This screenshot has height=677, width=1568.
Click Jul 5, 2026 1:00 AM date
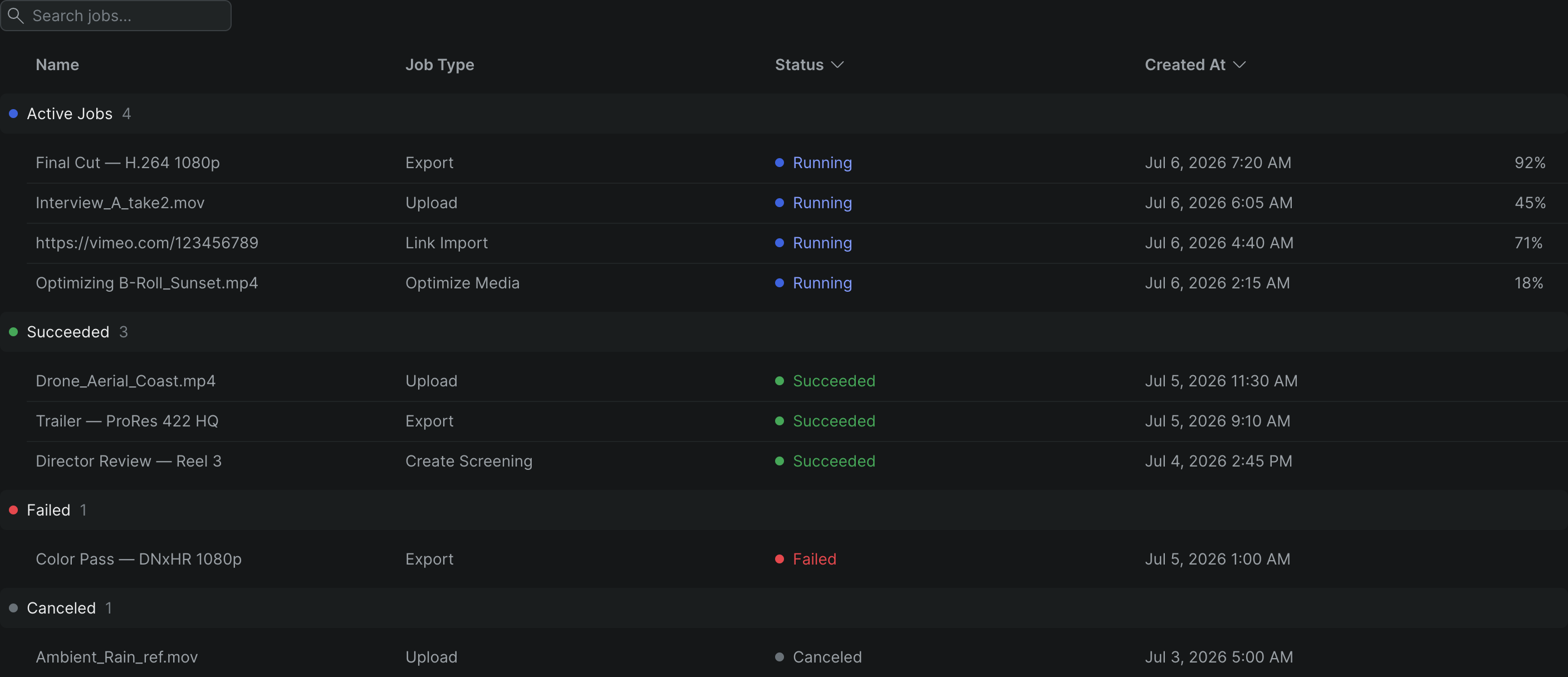[x=1217, y=560]
